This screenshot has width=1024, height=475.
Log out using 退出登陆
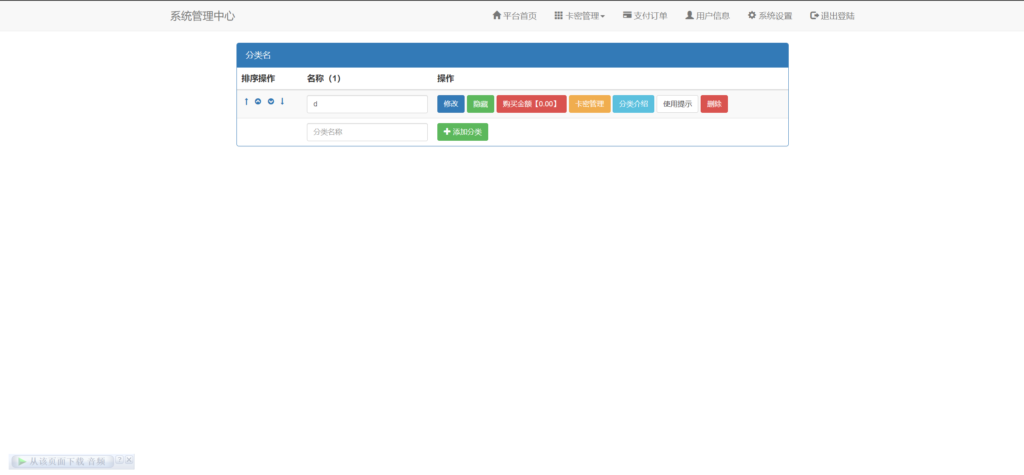(832, 16)
